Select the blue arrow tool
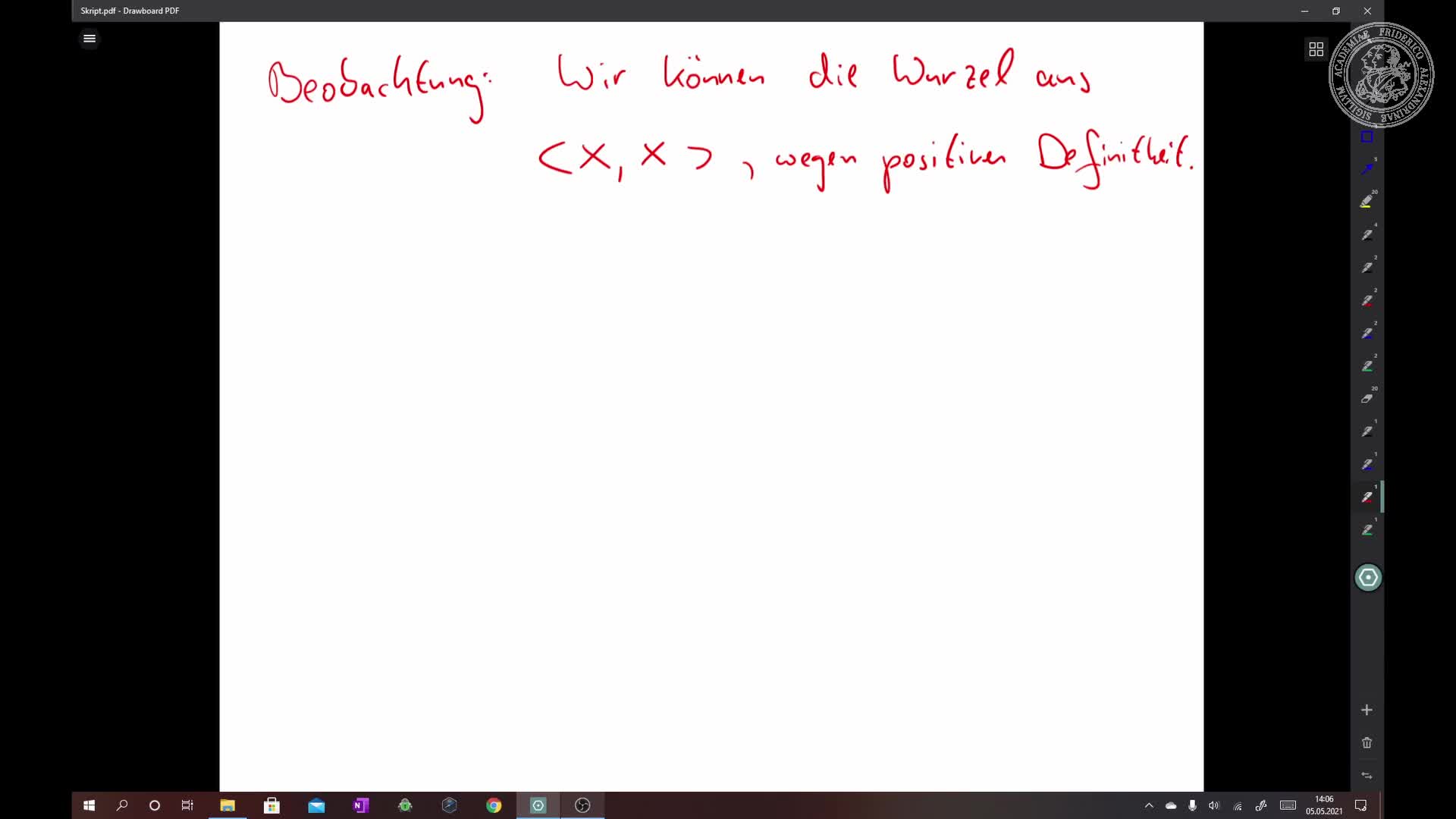This screenshot has width=1456, height=819. [x=1367, y=168]
